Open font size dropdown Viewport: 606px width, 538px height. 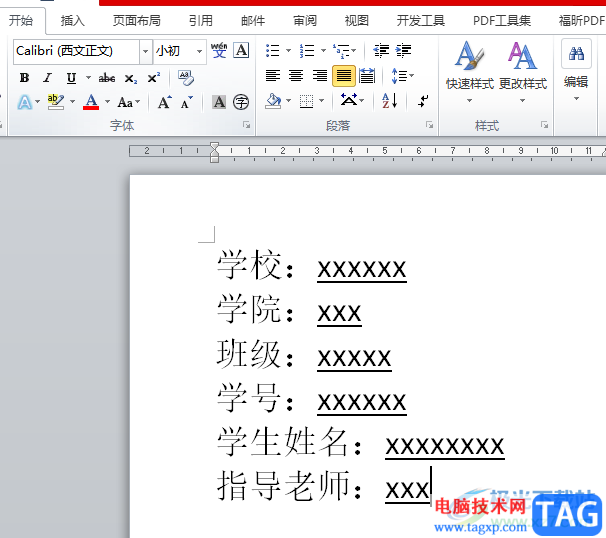click(x=199, y=51)
